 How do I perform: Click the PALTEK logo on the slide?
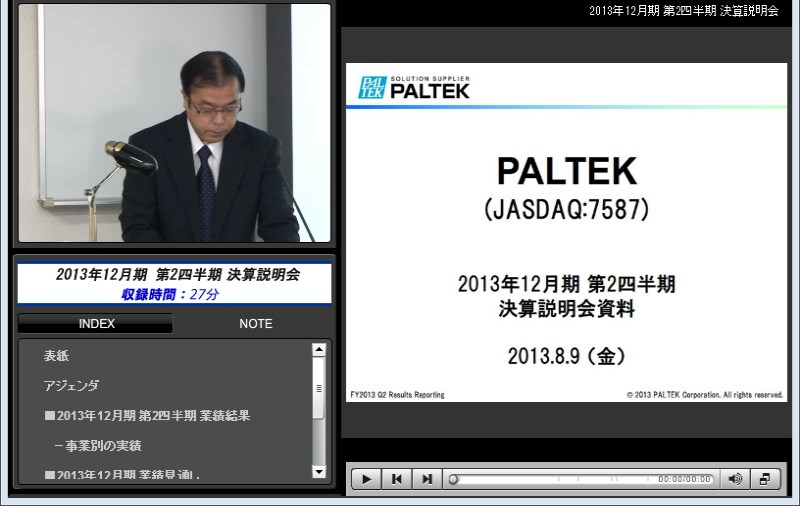click(414, 87)
